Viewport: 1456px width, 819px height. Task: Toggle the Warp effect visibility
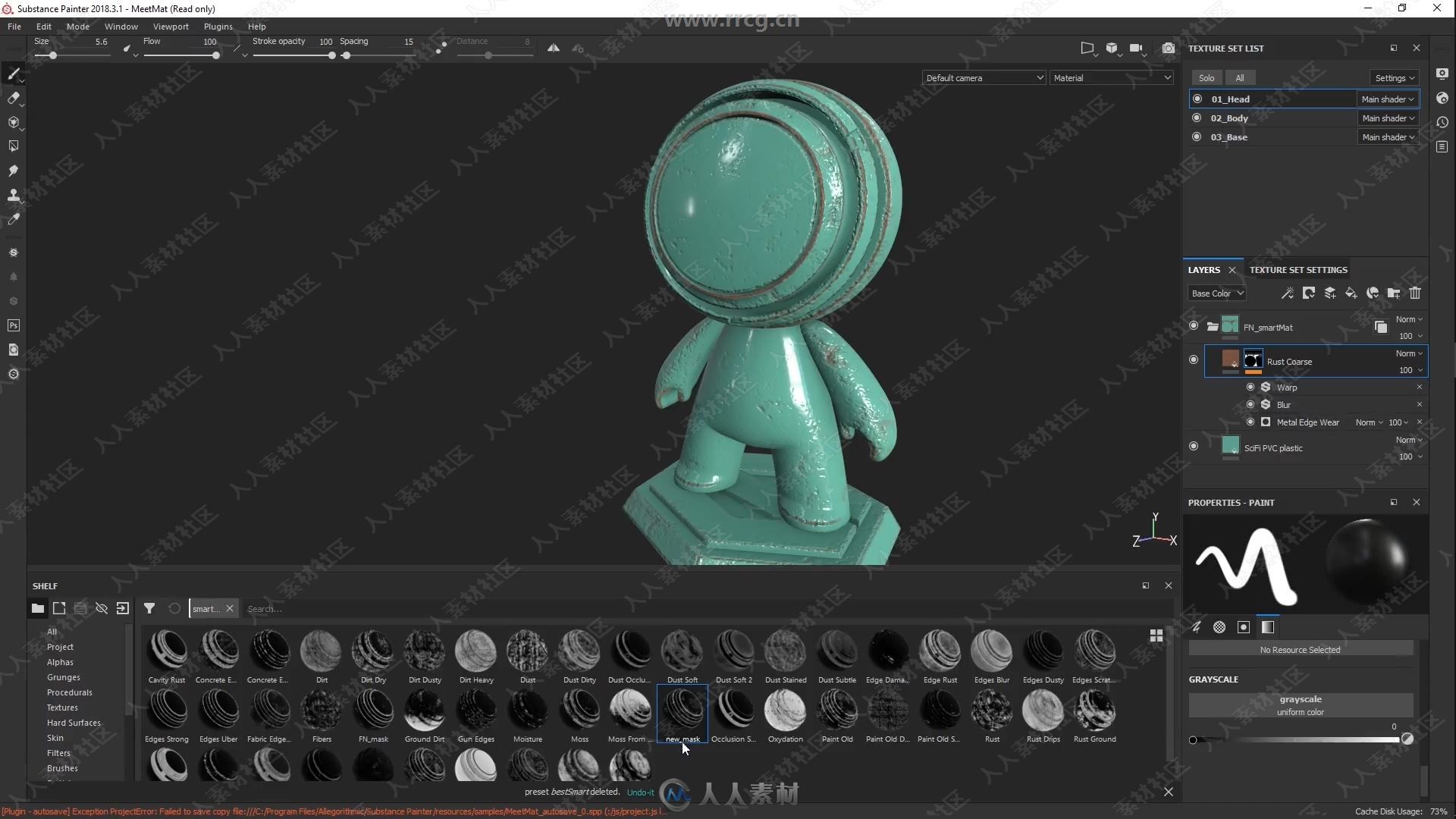(x=1250, y=387)
